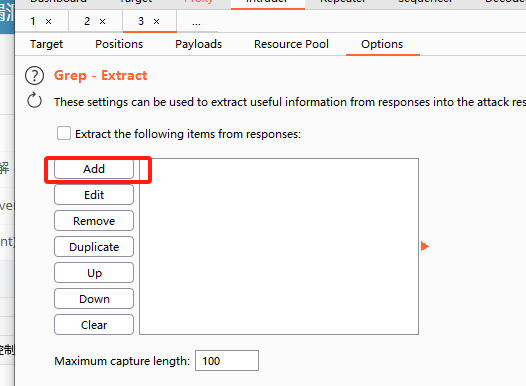Close Intruder attack tab 1
The width and height of the screenshot is (526, 386).
pyautogui.click(x=49, y=22)
